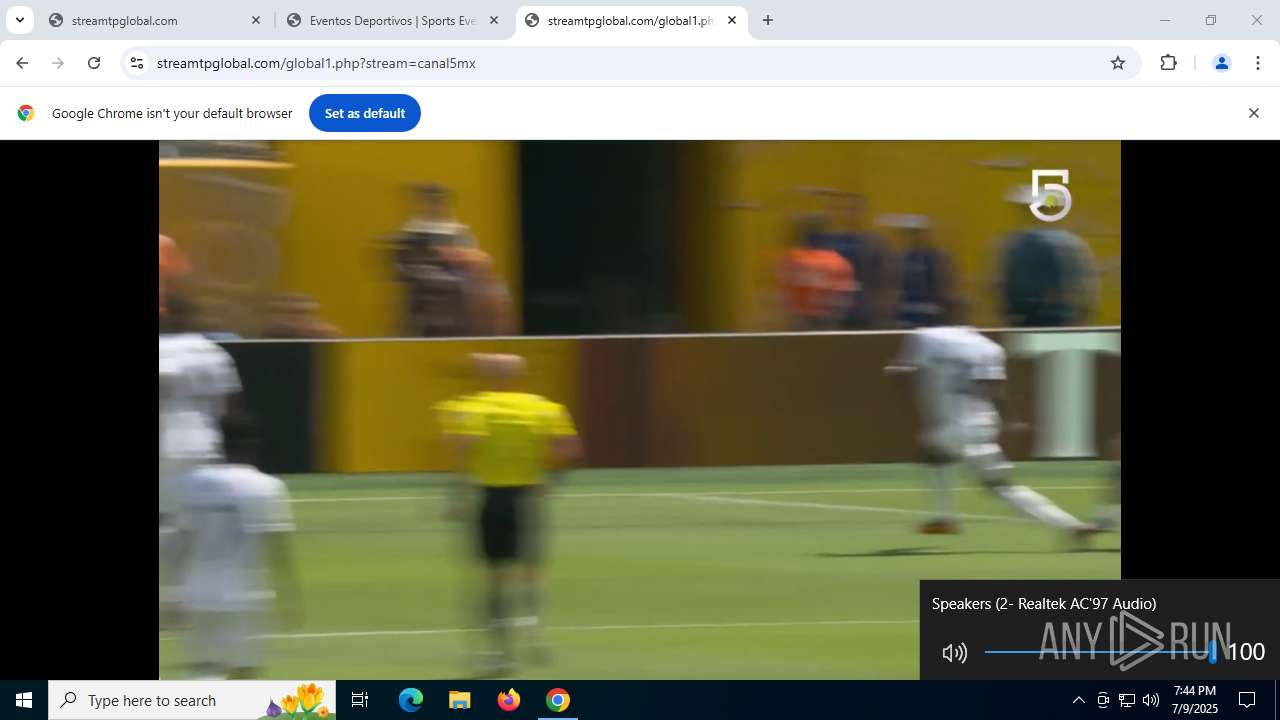Image resolution: width=1280 pixels, height=720 pixels.
Task: Open File Explorer from the taskbar
Action: click(x=460, y=700)
